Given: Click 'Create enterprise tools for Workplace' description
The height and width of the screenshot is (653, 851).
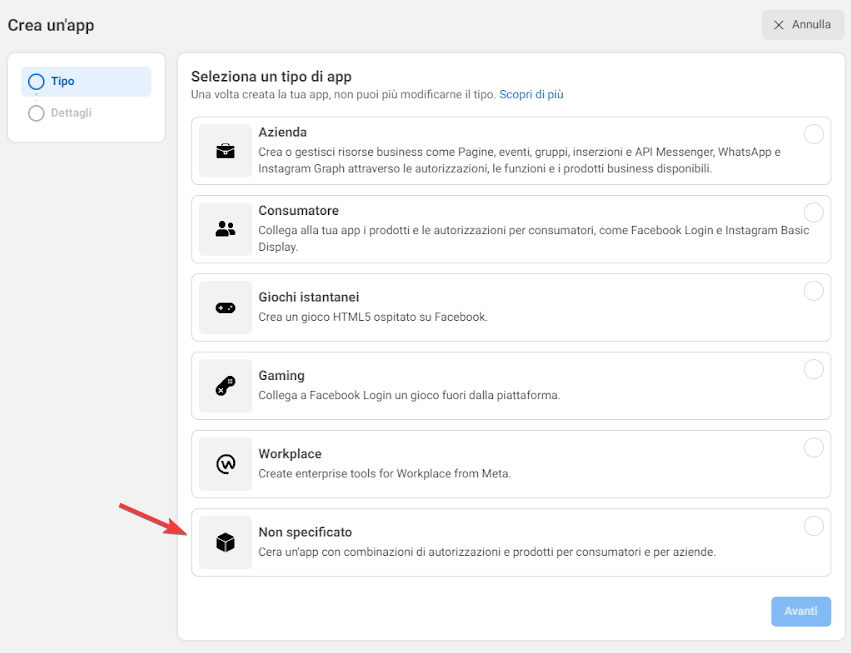Looking at the screenshot, I should pyautogui.click(x=384, y=473).
